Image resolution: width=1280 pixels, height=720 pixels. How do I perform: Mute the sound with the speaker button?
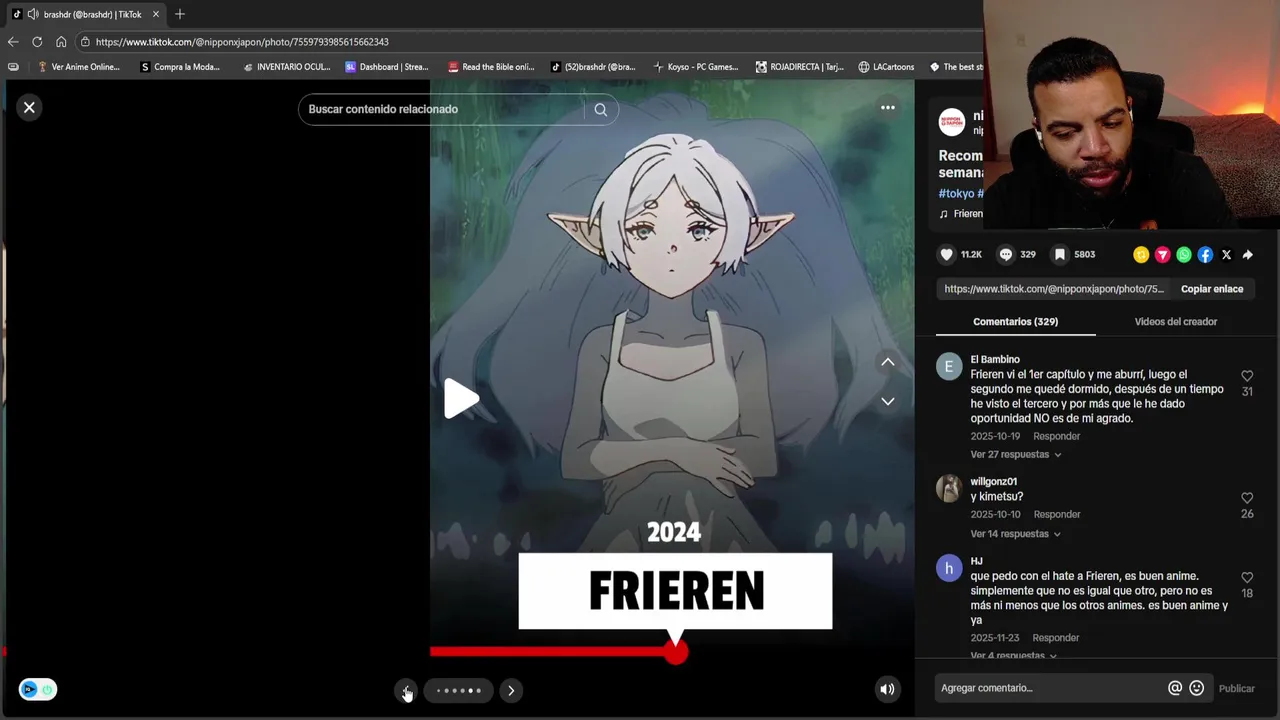pyautogui.click(x=887, y=688)
